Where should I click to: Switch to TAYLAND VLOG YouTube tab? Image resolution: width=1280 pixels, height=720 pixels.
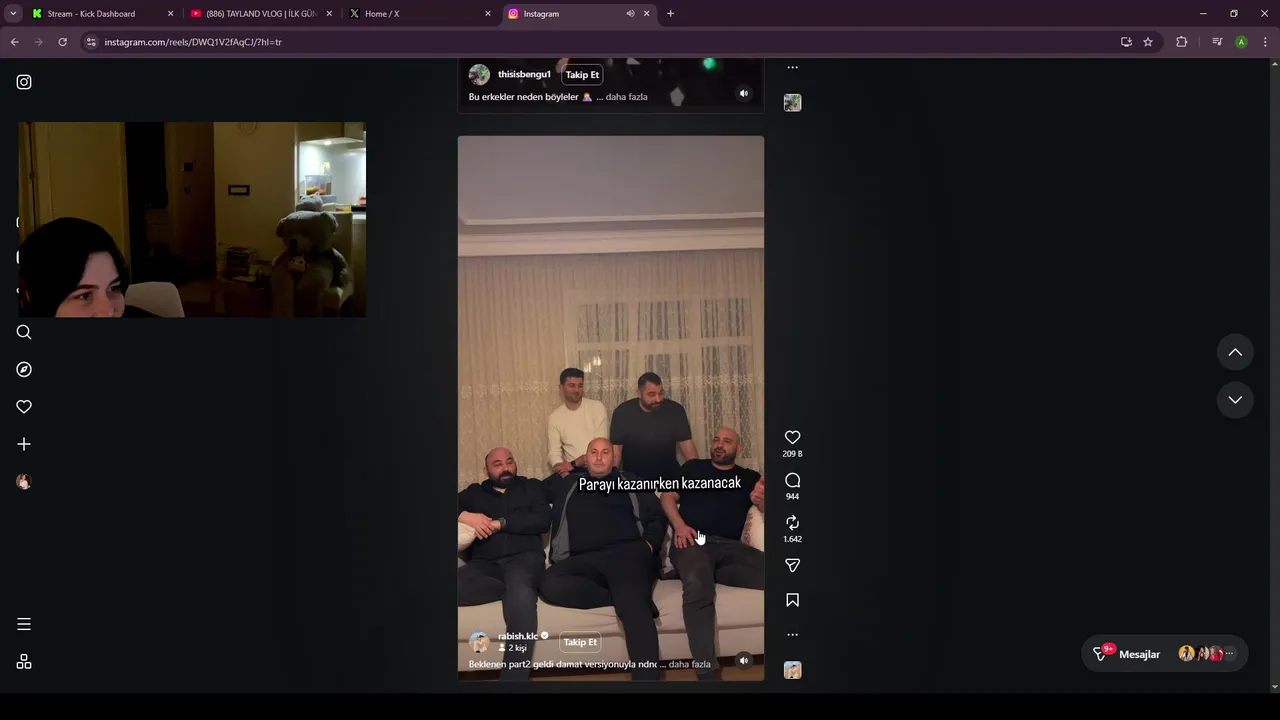[262, 14]
